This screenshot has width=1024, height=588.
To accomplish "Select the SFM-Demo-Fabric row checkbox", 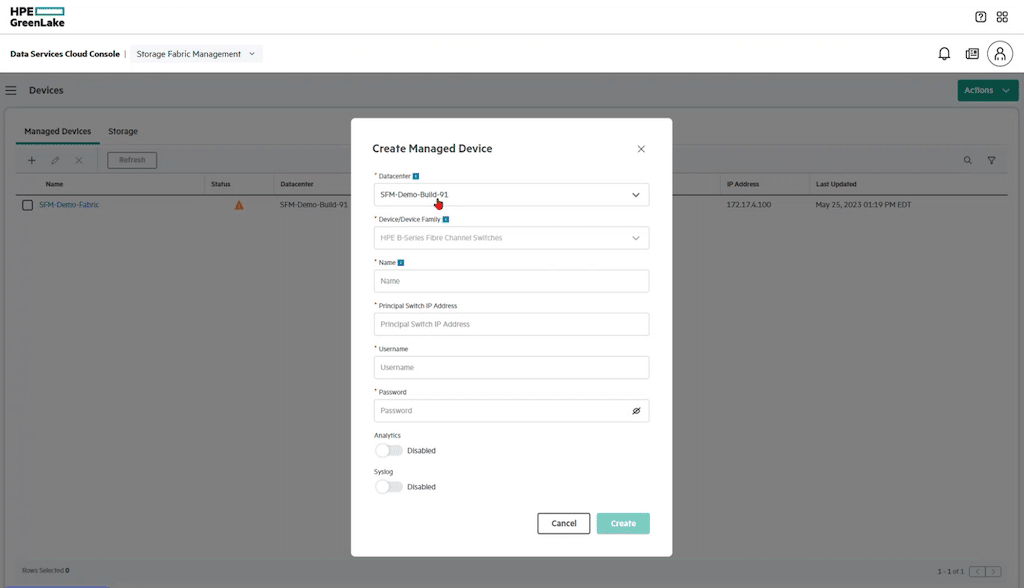I will 27,205.
